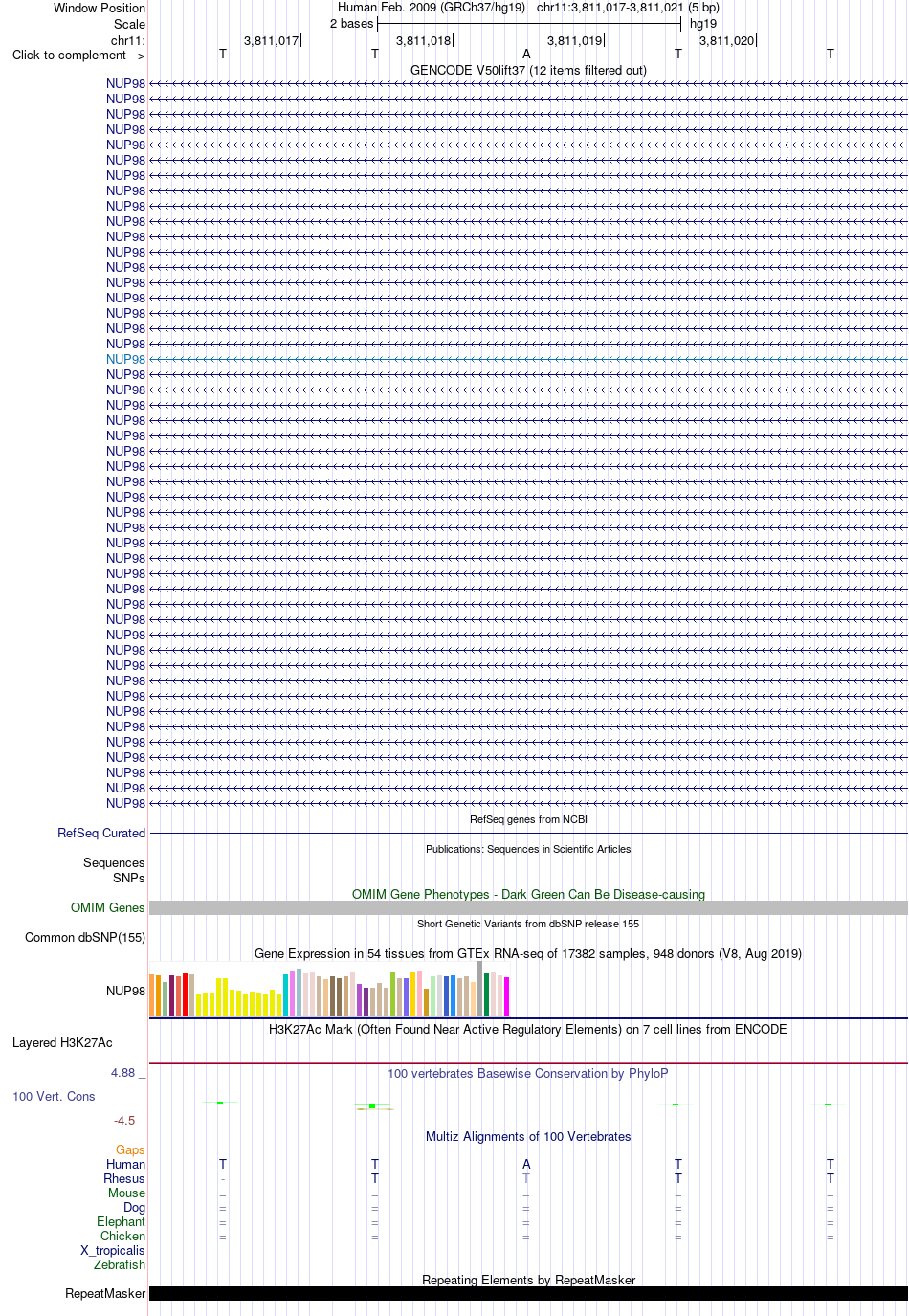Click the '2 bases' scale bar label
This screenshot has height=1316, width=909.
coord(351,23)
